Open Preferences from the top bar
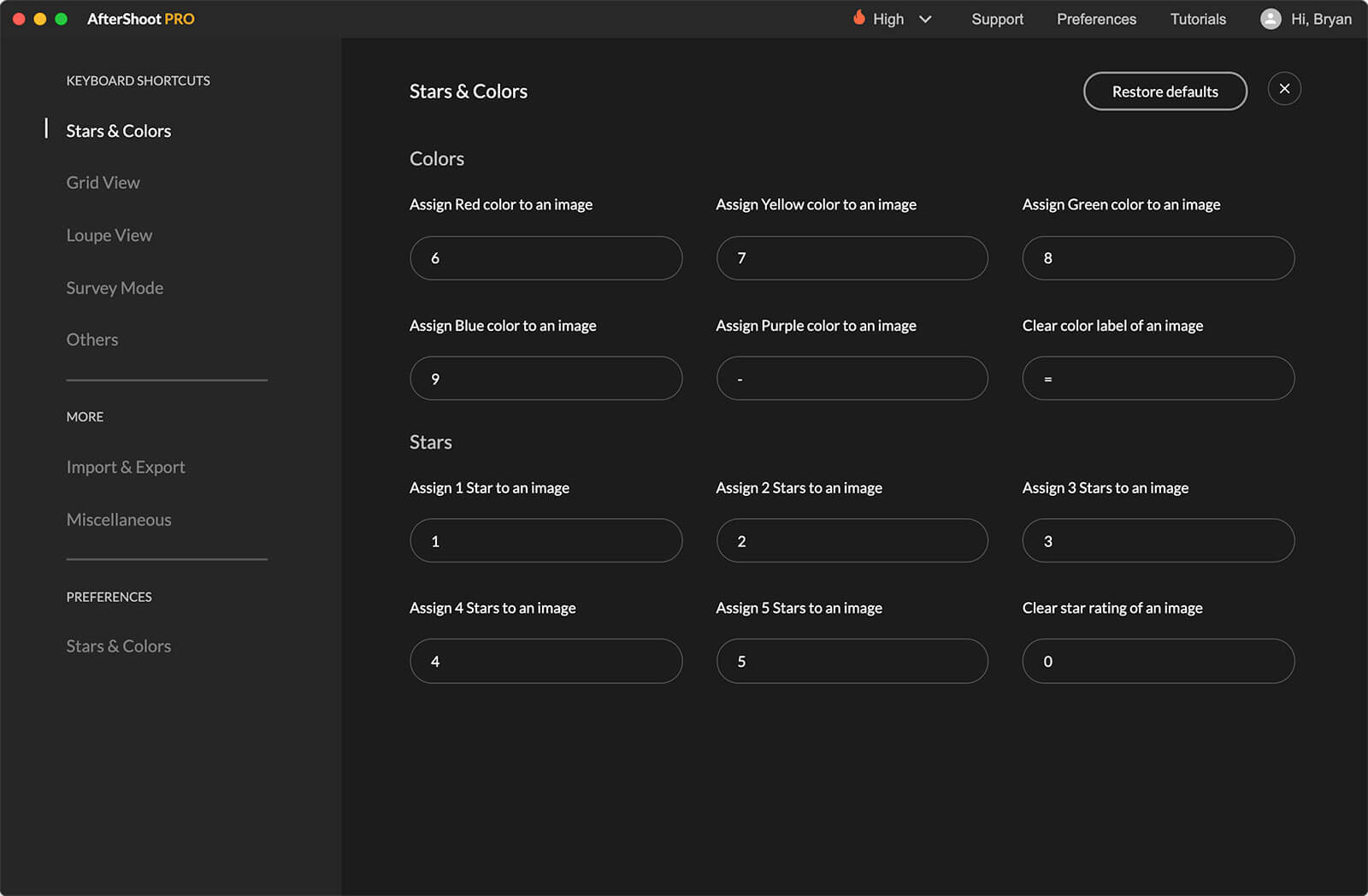 [1096, 19]
